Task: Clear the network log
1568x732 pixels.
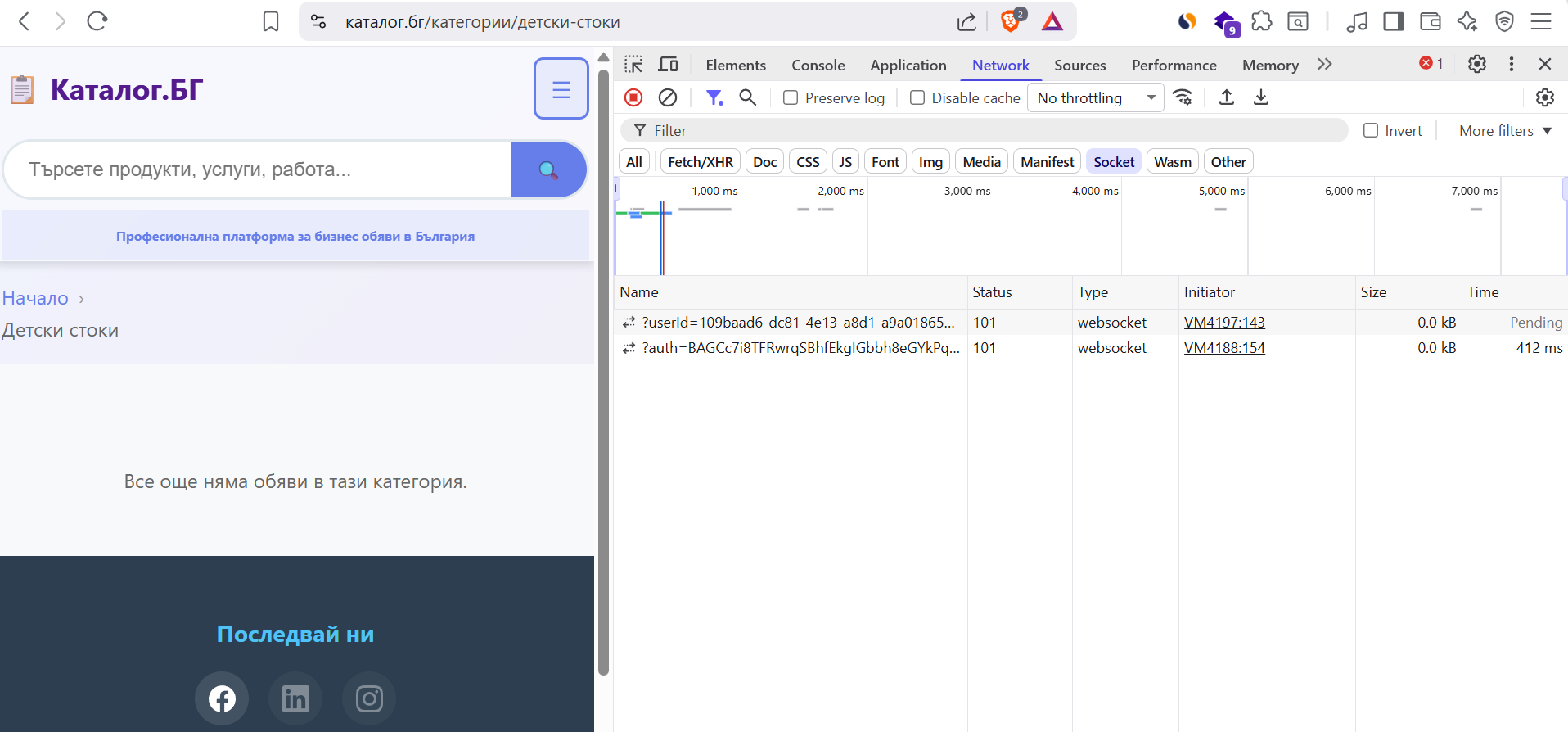Action: point(668,97)
